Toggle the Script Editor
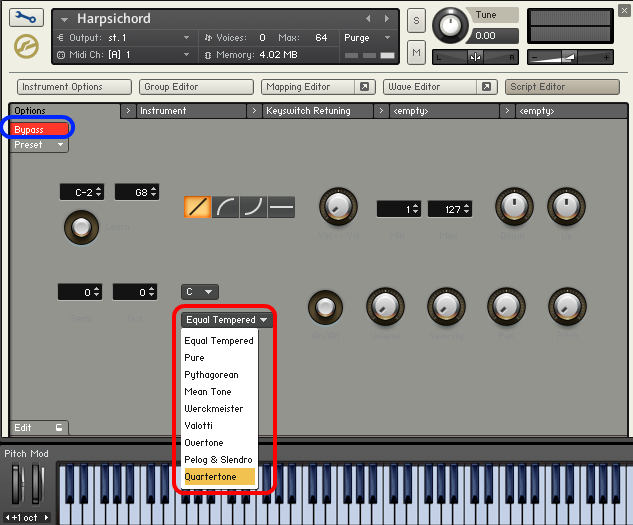Viewport: 633px width, 525px height. pos(562,87)
